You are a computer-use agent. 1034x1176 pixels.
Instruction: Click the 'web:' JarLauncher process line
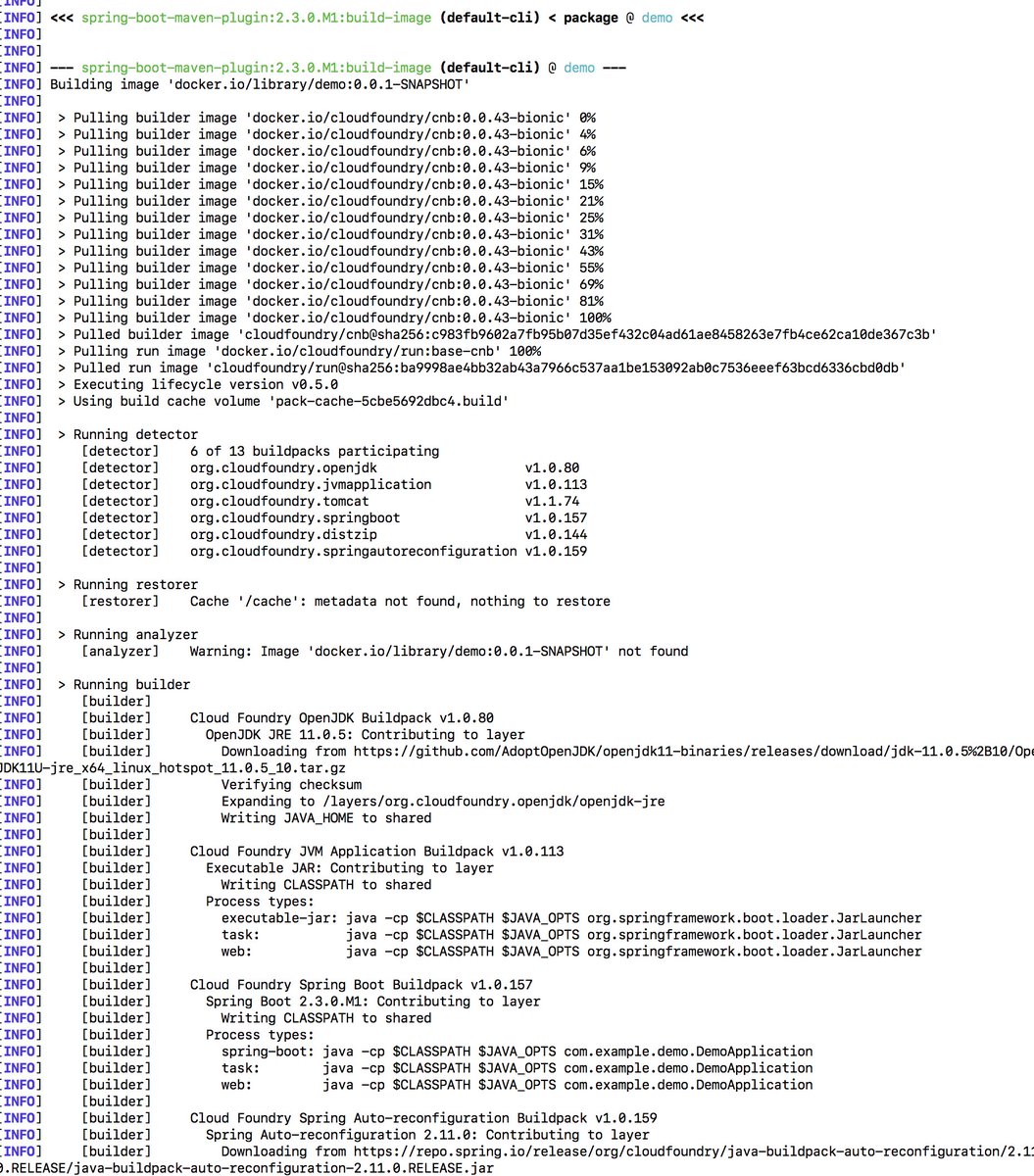pos(571,951)
